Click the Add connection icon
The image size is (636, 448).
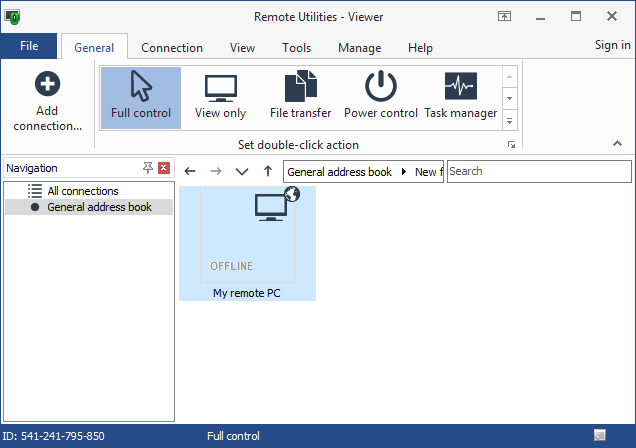pos(47,86)
